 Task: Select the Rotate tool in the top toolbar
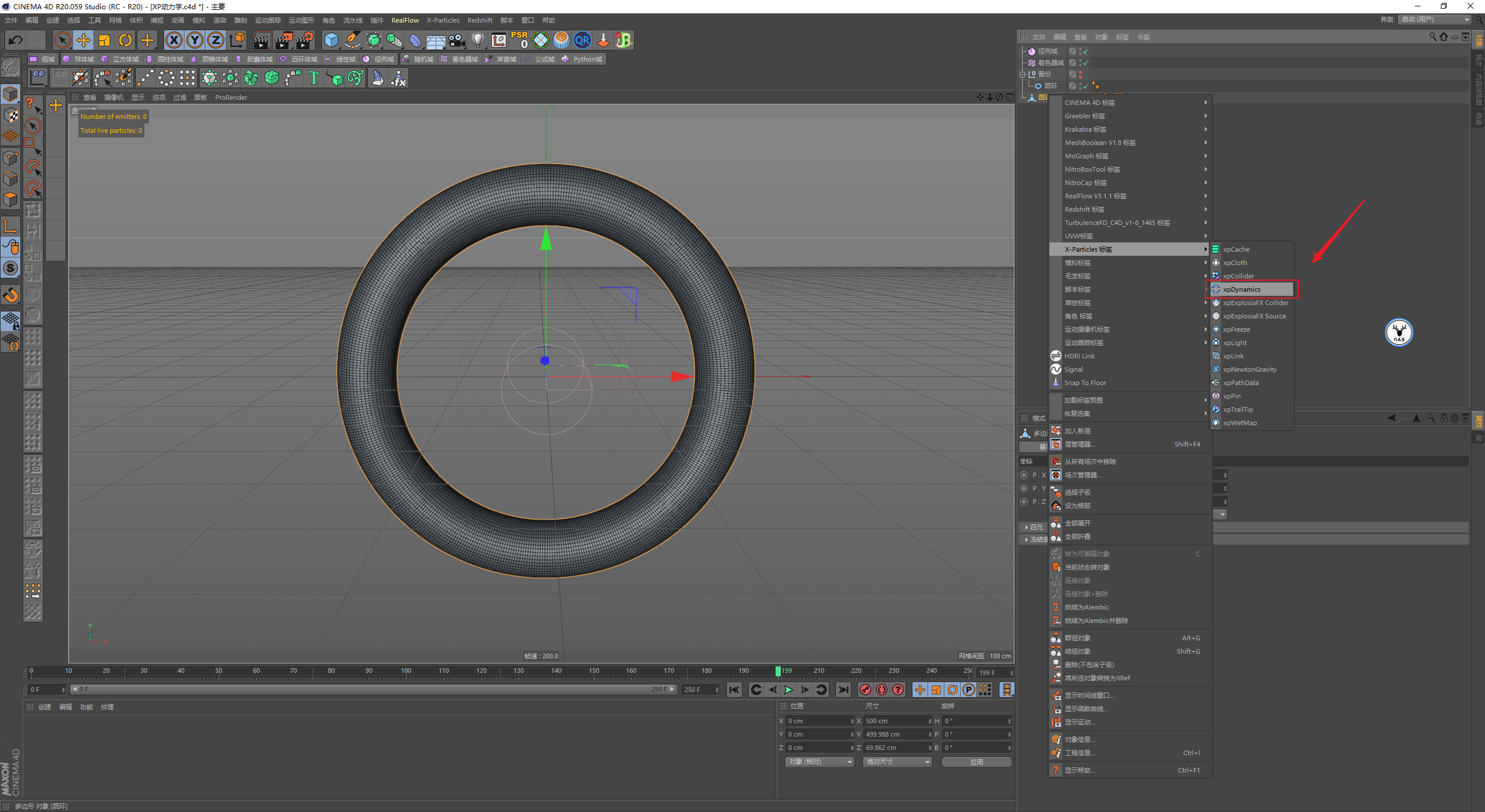tap(125, 40)
